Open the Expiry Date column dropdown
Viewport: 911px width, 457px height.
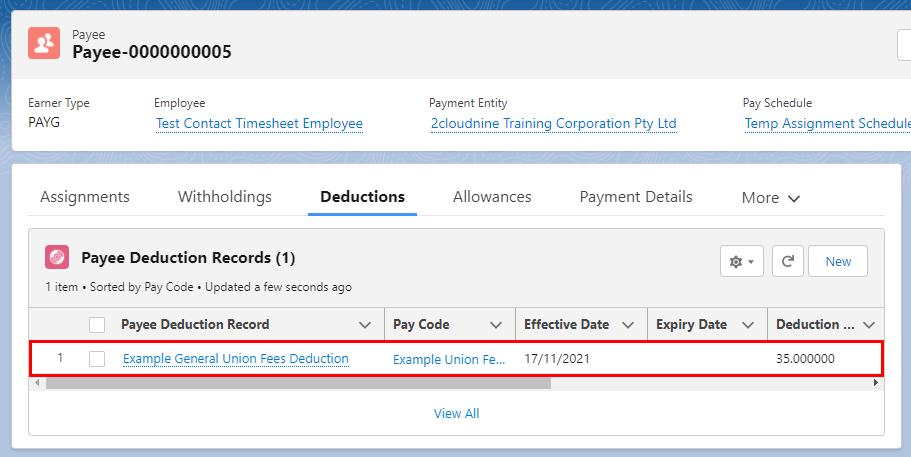pyautogui.click(x=748, y=325)
